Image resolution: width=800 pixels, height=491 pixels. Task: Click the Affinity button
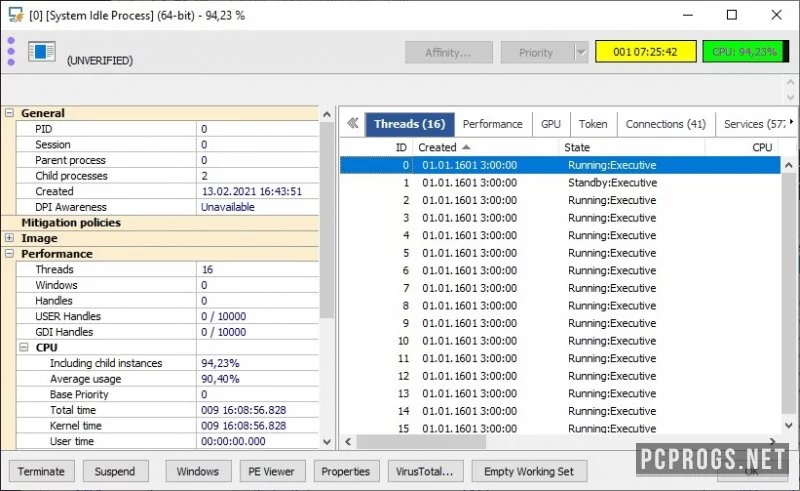click(x=449, y=52)
